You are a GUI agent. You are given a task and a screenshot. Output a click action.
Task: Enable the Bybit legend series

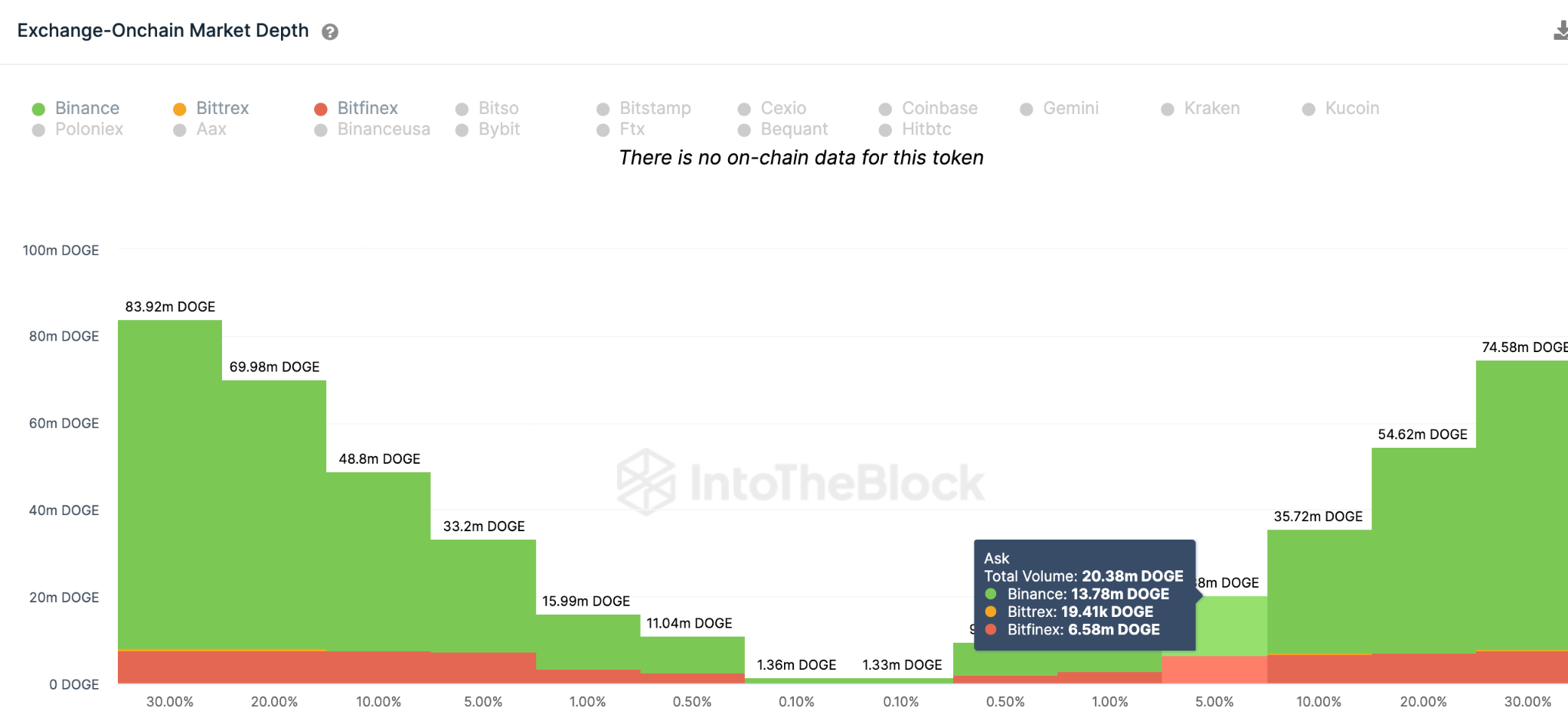click(x=488, y=129)
